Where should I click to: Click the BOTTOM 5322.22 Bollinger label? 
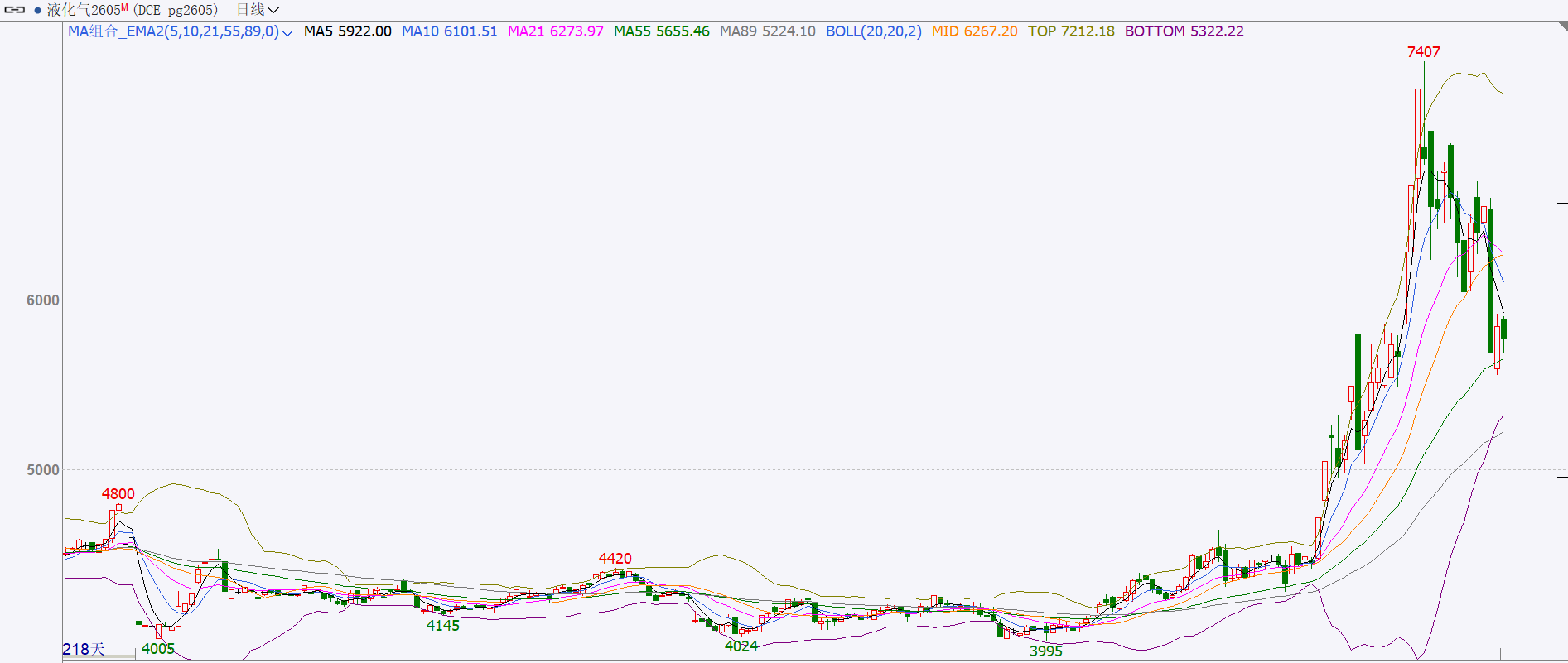tap(1184, 31)
